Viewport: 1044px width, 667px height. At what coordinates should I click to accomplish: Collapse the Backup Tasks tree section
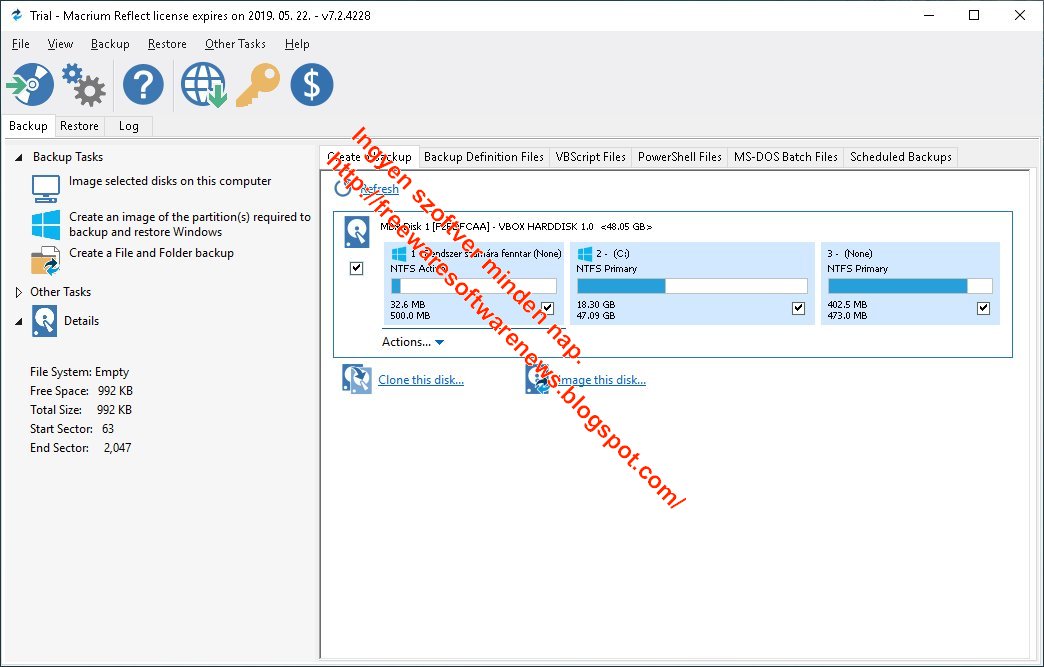pyautogui.click(x=19, y=158)
